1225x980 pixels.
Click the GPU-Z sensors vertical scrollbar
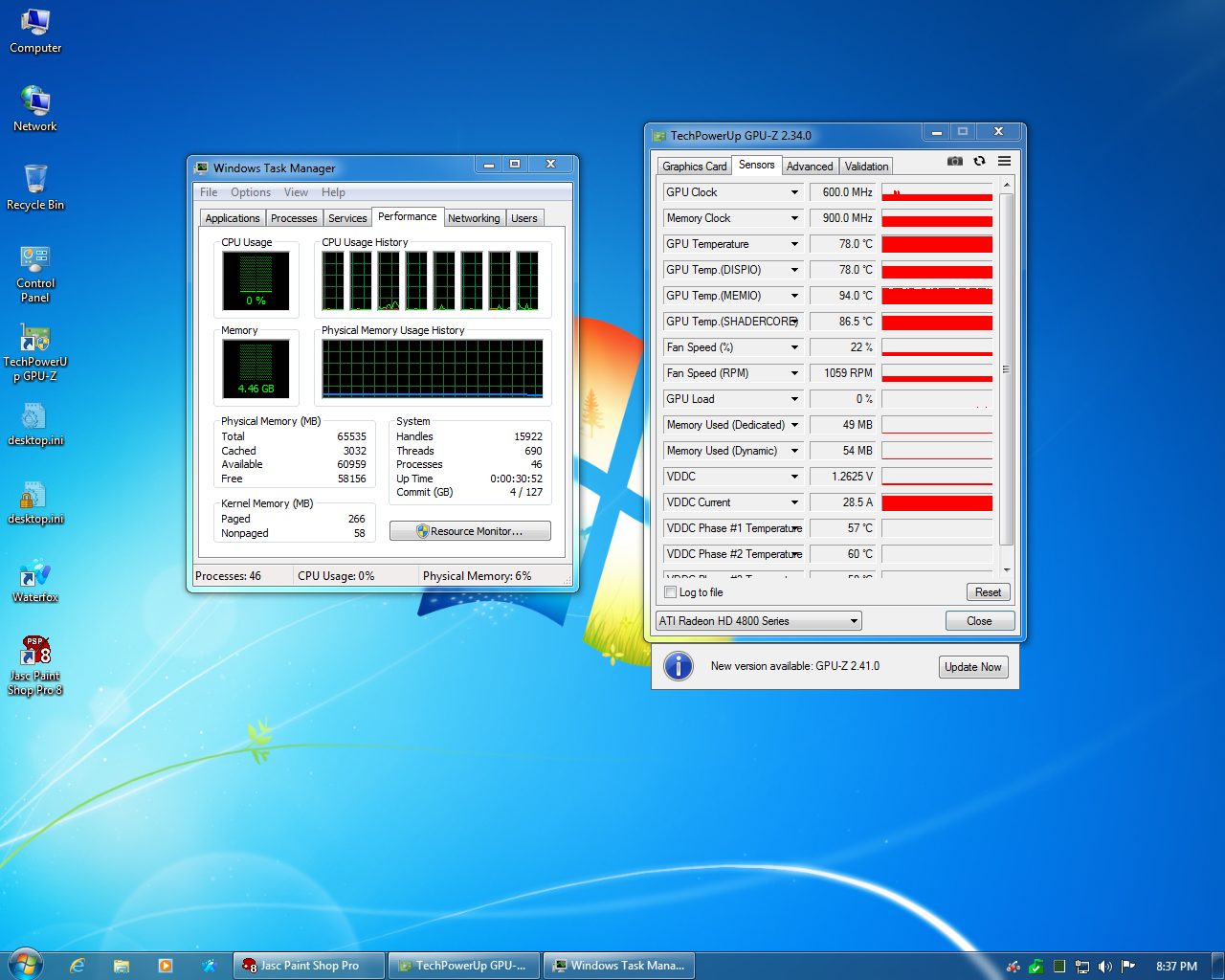tap(1006, 368)
